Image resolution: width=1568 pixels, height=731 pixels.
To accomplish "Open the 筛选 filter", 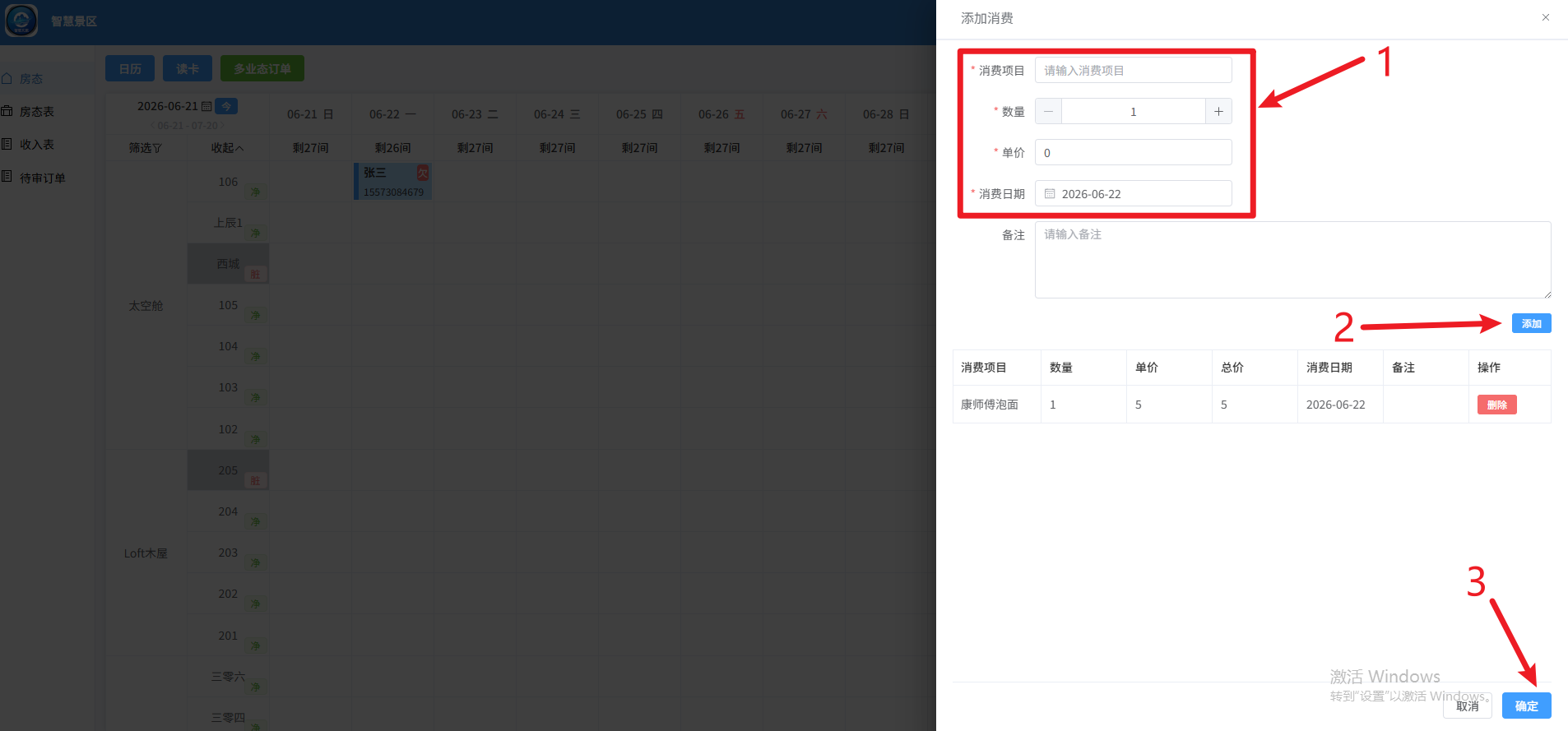I will point(146,148).
